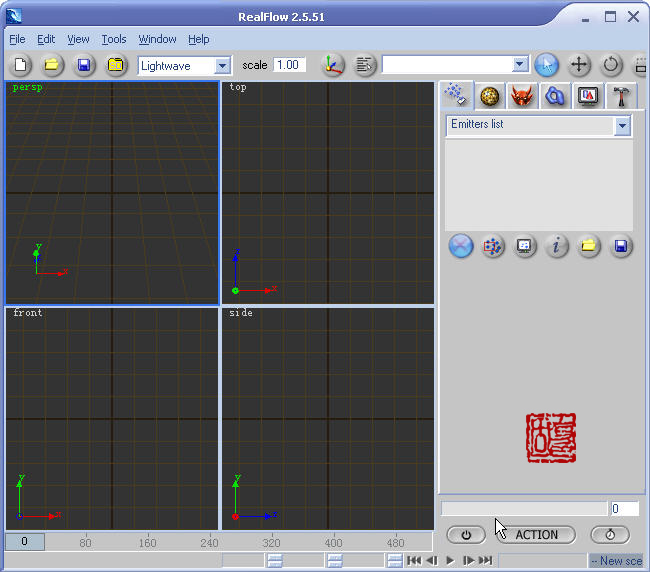
Task: Expand the Emitters list dropdown
Action: point(623,125)
